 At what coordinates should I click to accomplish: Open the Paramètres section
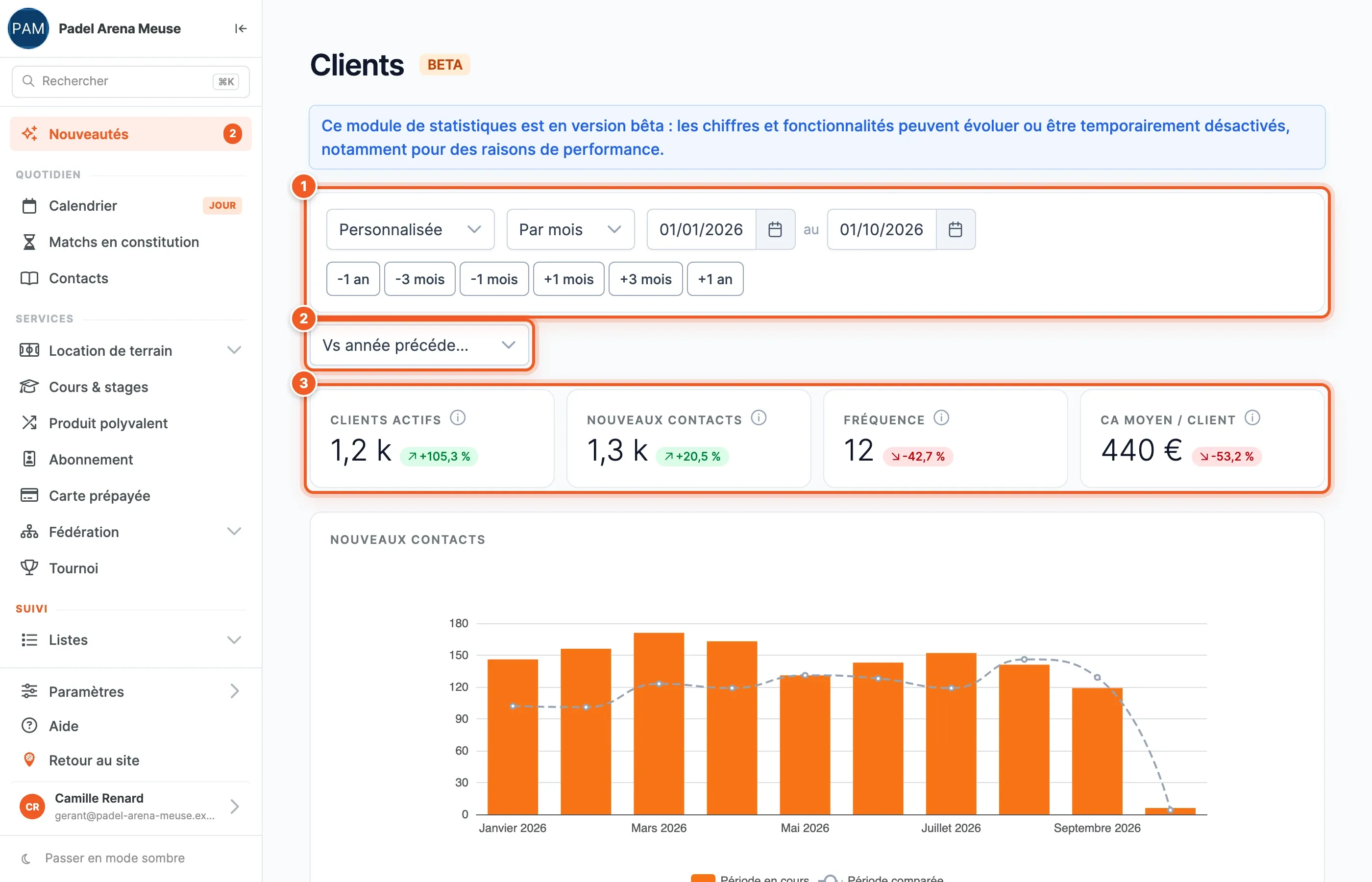131,691
